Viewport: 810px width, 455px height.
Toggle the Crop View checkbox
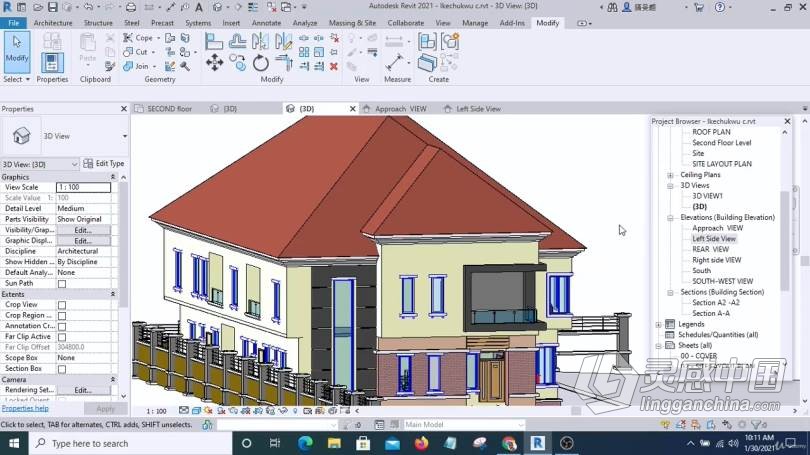[62, 305]
